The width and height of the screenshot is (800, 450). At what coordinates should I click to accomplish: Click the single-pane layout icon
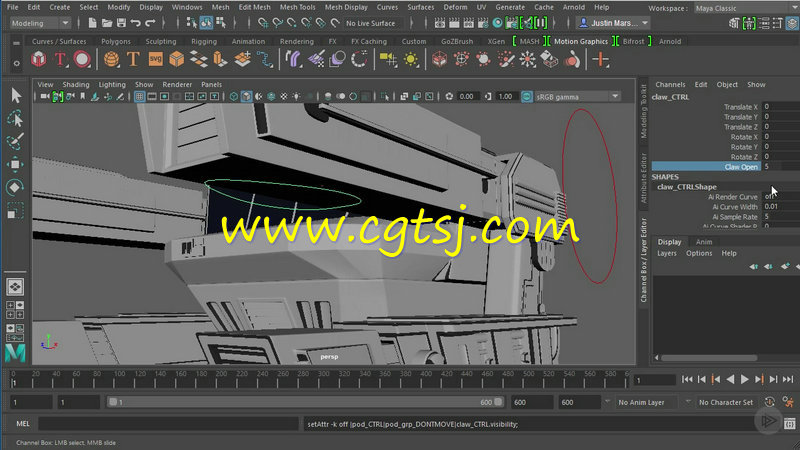(x=15, y=287)
